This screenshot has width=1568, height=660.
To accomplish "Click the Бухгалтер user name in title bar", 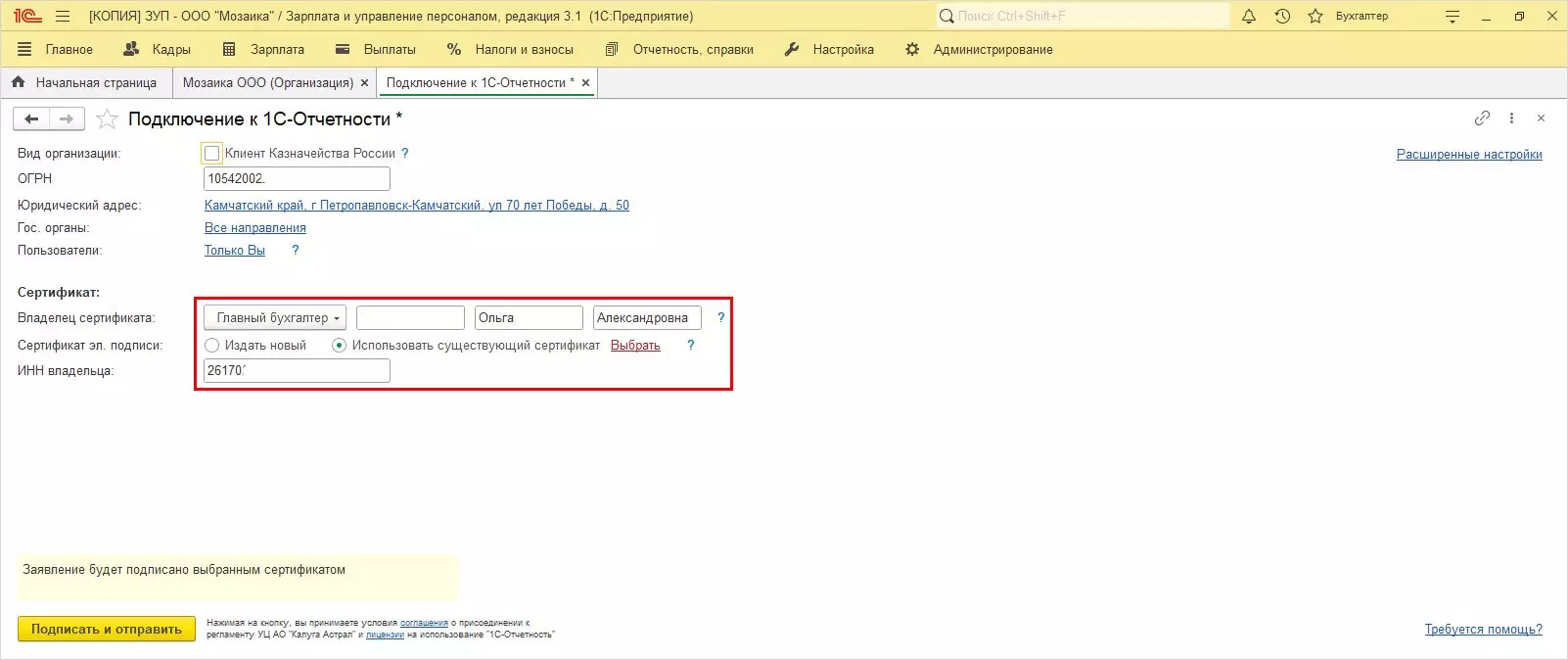I will 1361,16.
